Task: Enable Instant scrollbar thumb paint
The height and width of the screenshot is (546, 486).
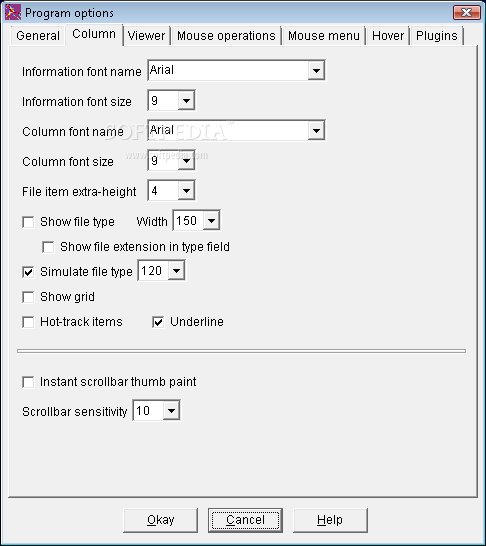Action: (28, 382)
